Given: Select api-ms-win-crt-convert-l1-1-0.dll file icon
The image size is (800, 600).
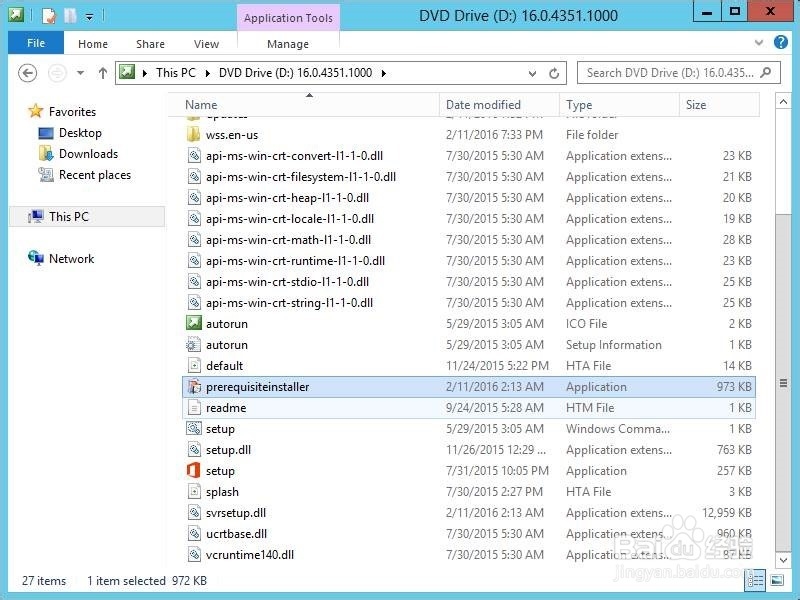Looking at the screenshot, I should pyautogui.click(x=194, y=156).
